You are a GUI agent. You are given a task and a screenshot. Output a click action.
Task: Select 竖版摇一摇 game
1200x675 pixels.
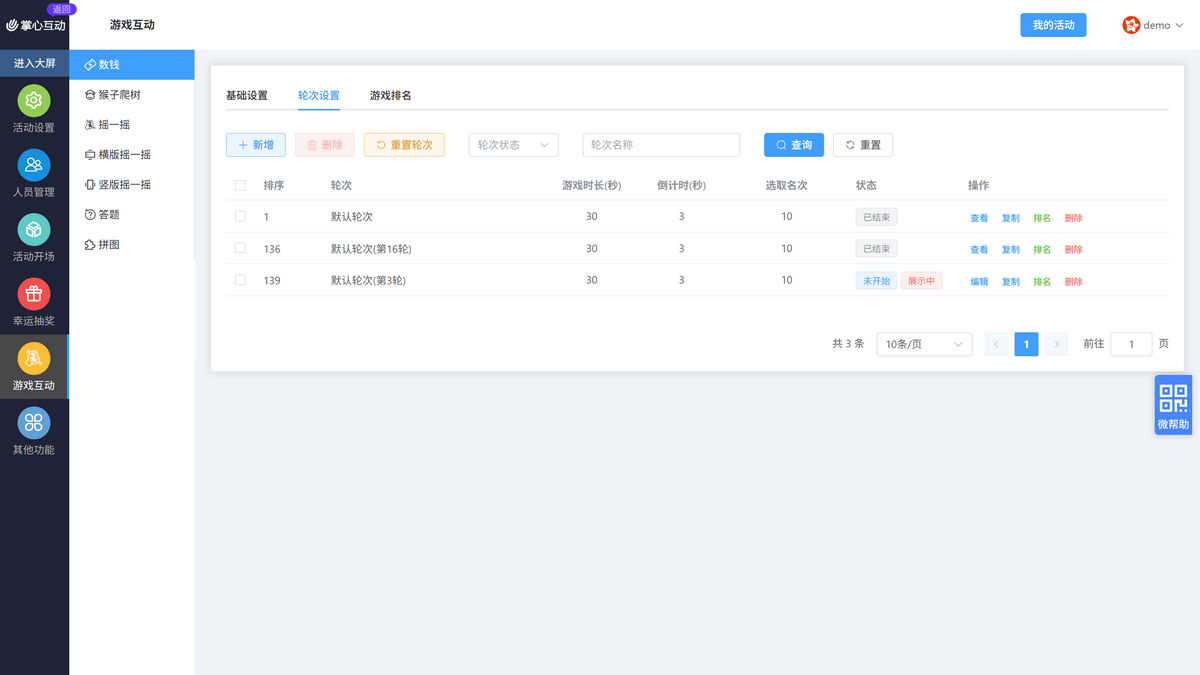point(132,185)
